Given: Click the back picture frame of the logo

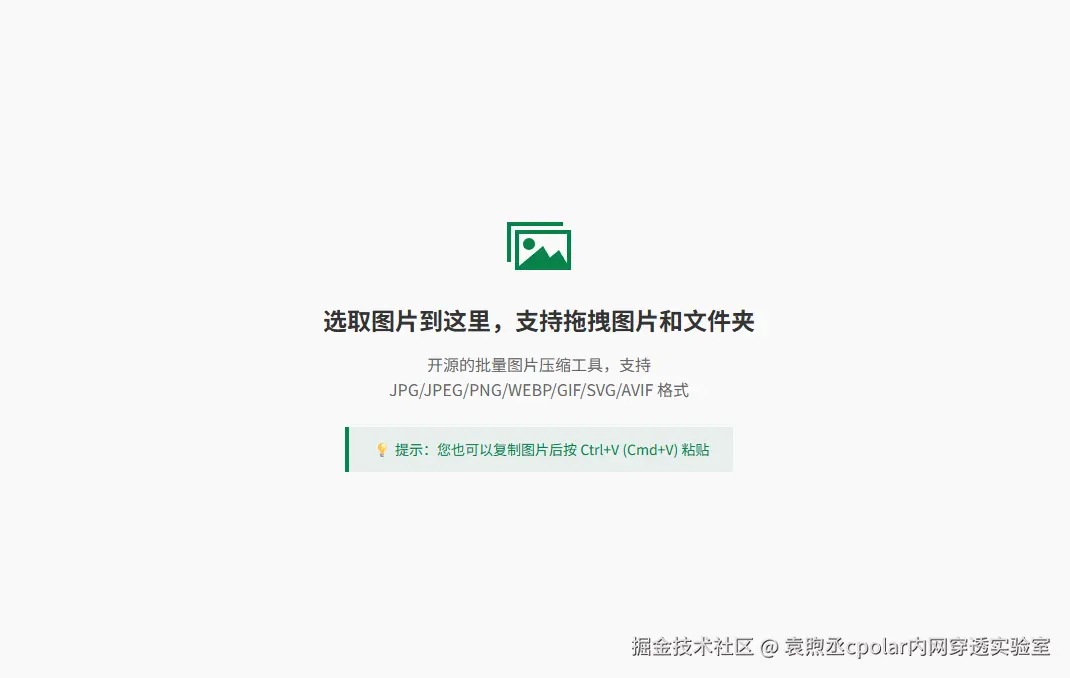Looking at the screenshot, I should (509, 240).
